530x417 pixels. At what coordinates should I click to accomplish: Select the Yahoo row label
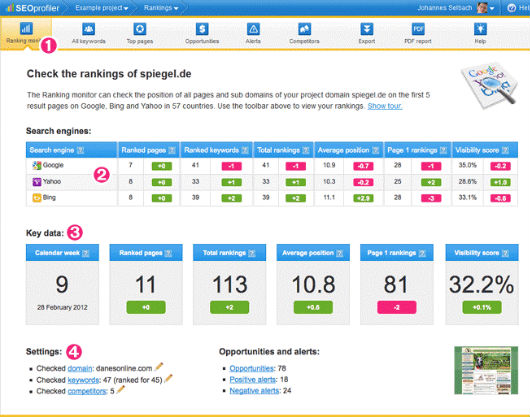(x=52, y=181)
